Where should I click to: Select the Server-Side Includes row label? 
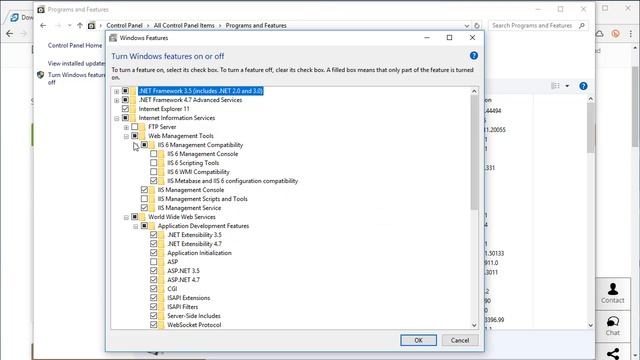click(194, 316)
